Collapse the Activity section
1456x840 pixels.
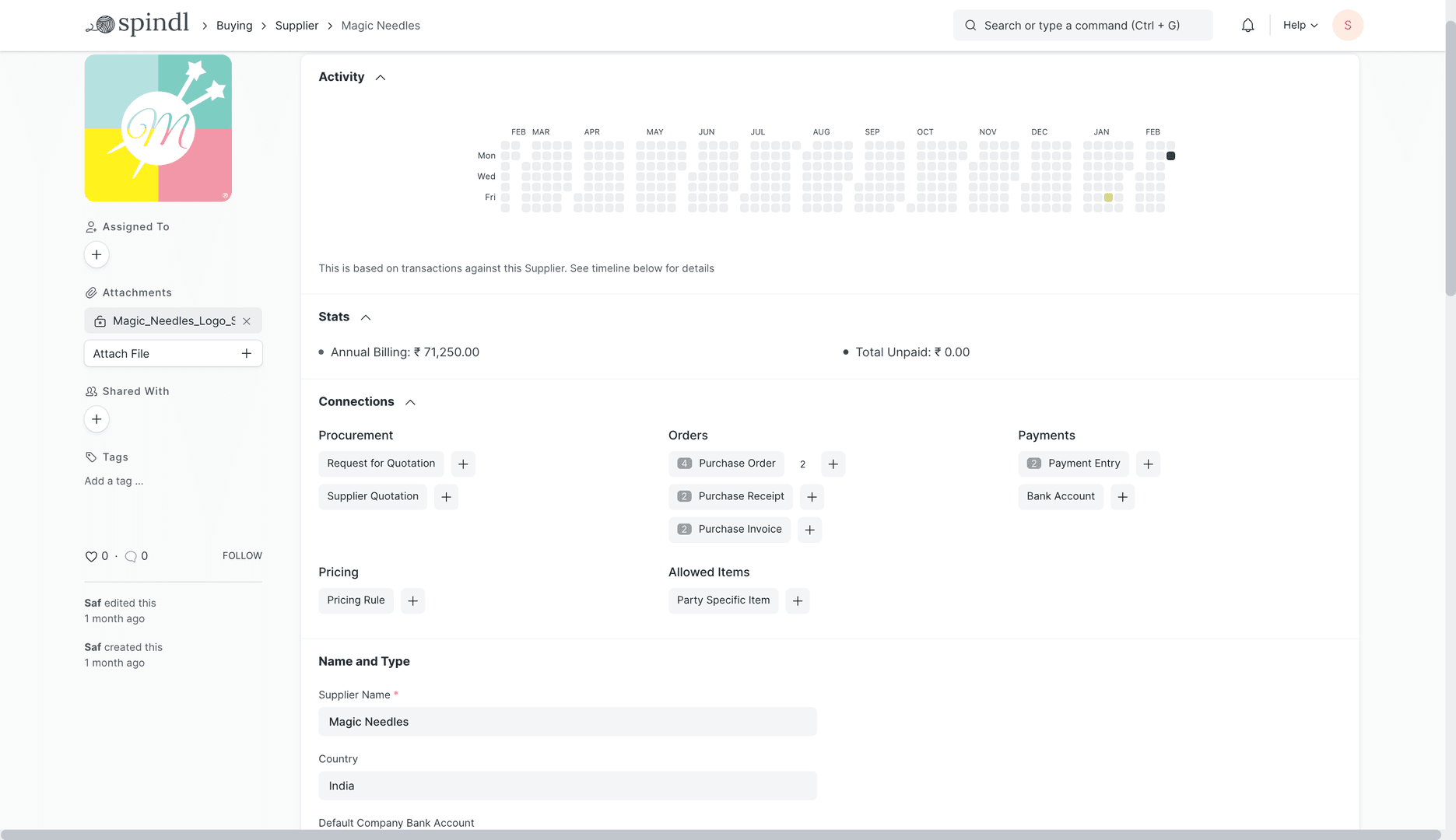pyautogui.click(x=381, y=77)
